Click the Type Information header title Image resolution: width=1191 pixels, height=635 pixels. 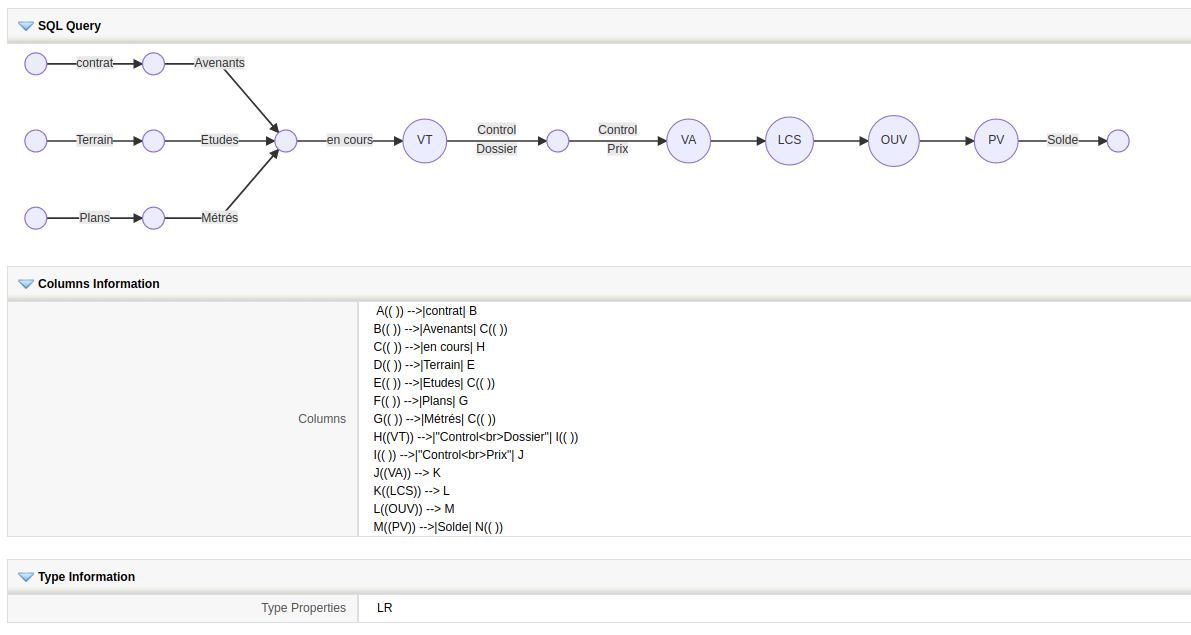pyautogui.click(x=86, y=577)
